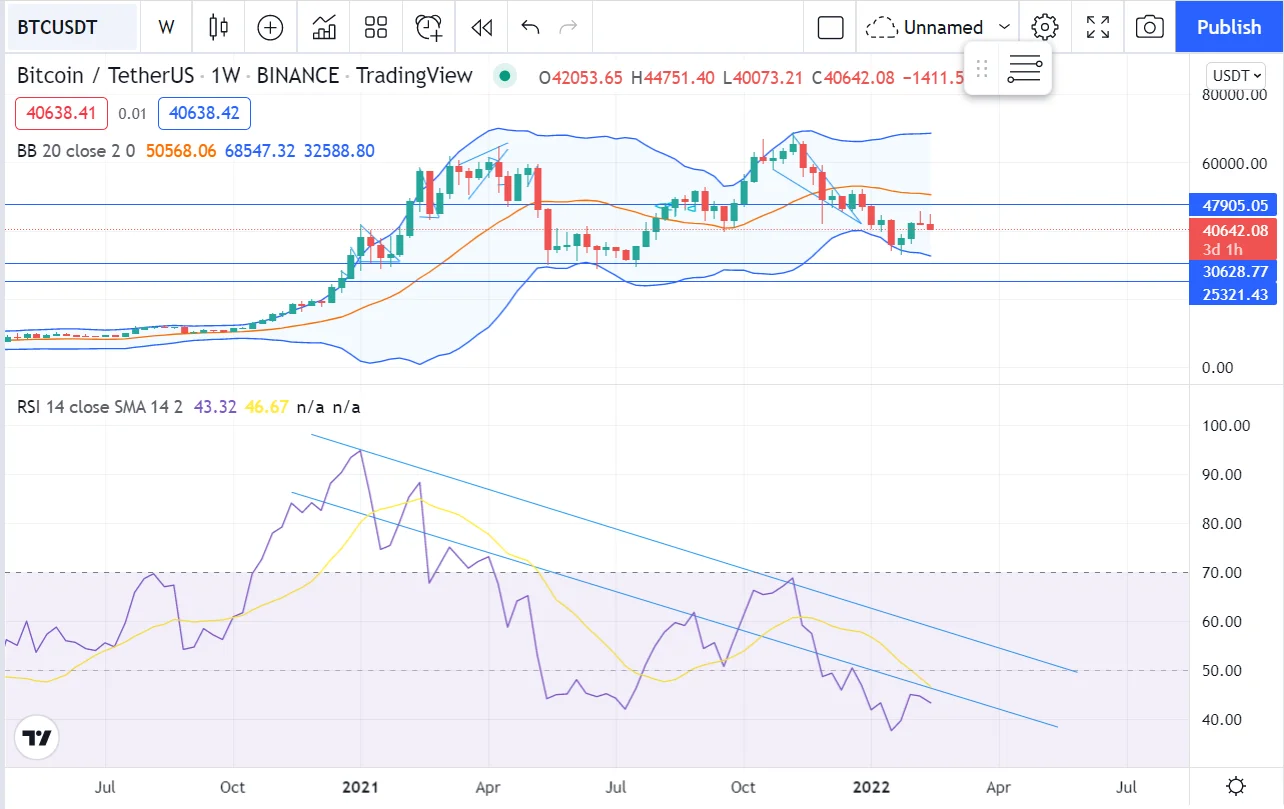The width and height of the screenshot is (1284, 809).
Task: Open the Unnamed layout dropdown arrow
Action: 1005,27
